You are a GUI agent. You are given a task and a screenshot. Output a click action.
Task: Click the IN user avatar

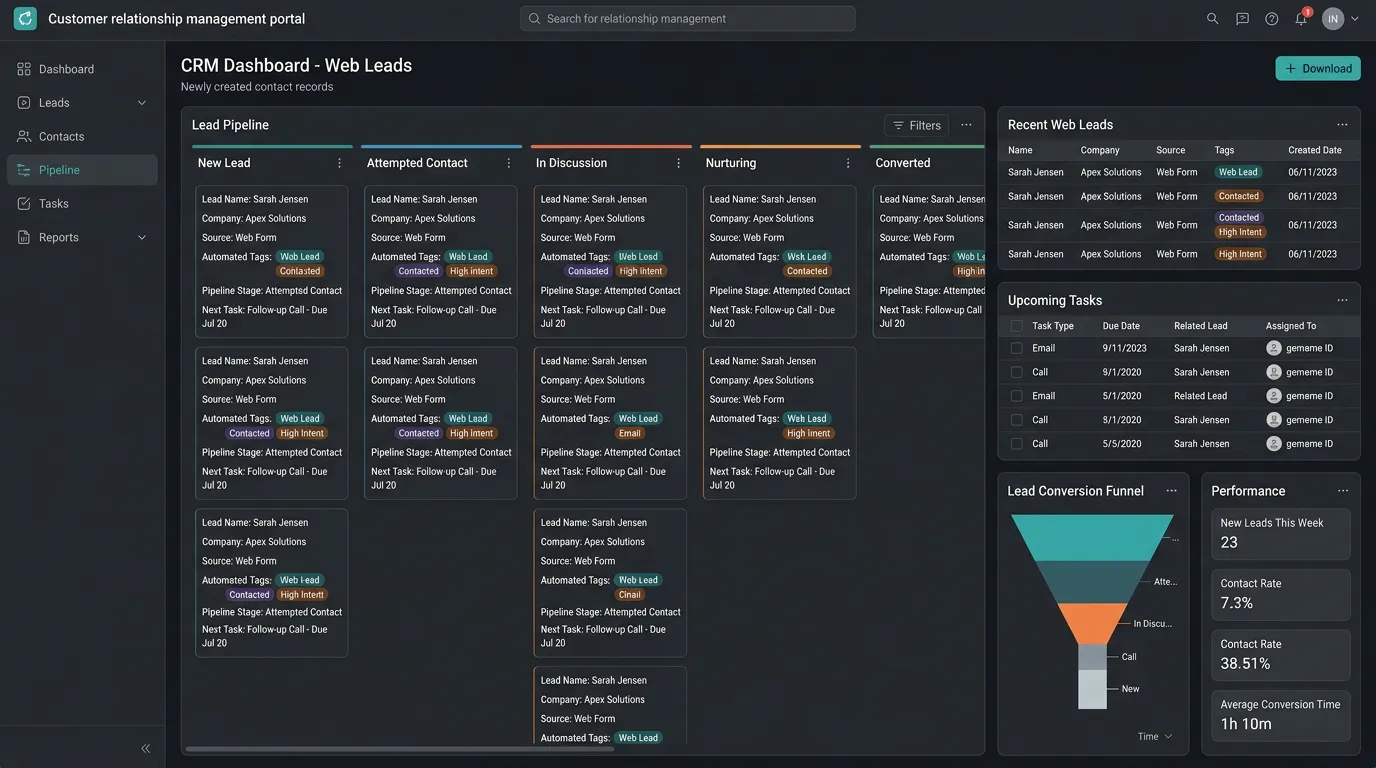[1333, 18]
